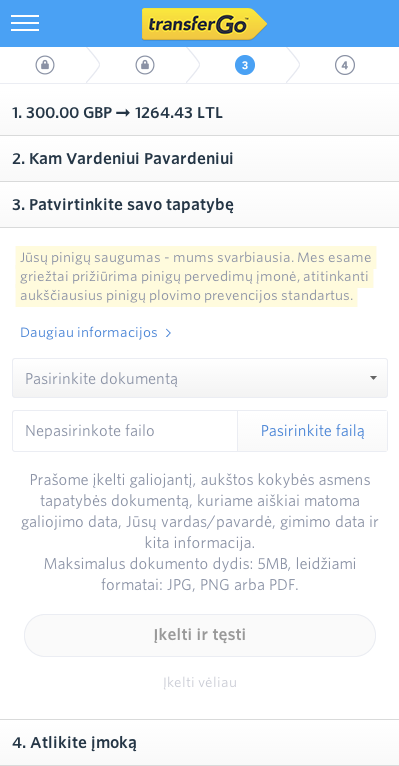The width and height of the screenshot is (399, 766).
Task: Click Pasirinkite failą button
Action: (313, 431)
